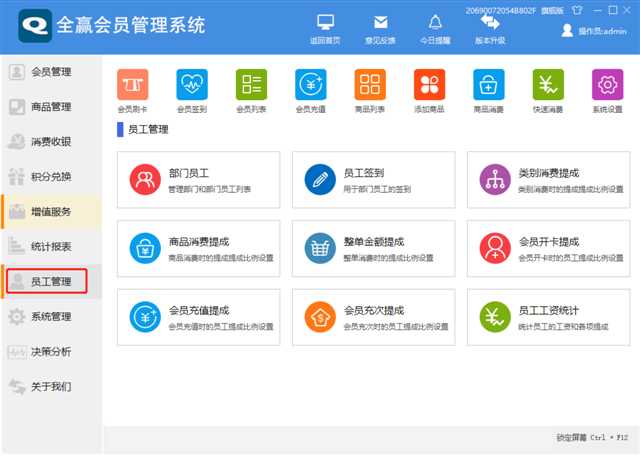Open the 员工签到 card
The height and width of the screenshot is (456, 640).
pyautogui.click(x=373, y=180)
